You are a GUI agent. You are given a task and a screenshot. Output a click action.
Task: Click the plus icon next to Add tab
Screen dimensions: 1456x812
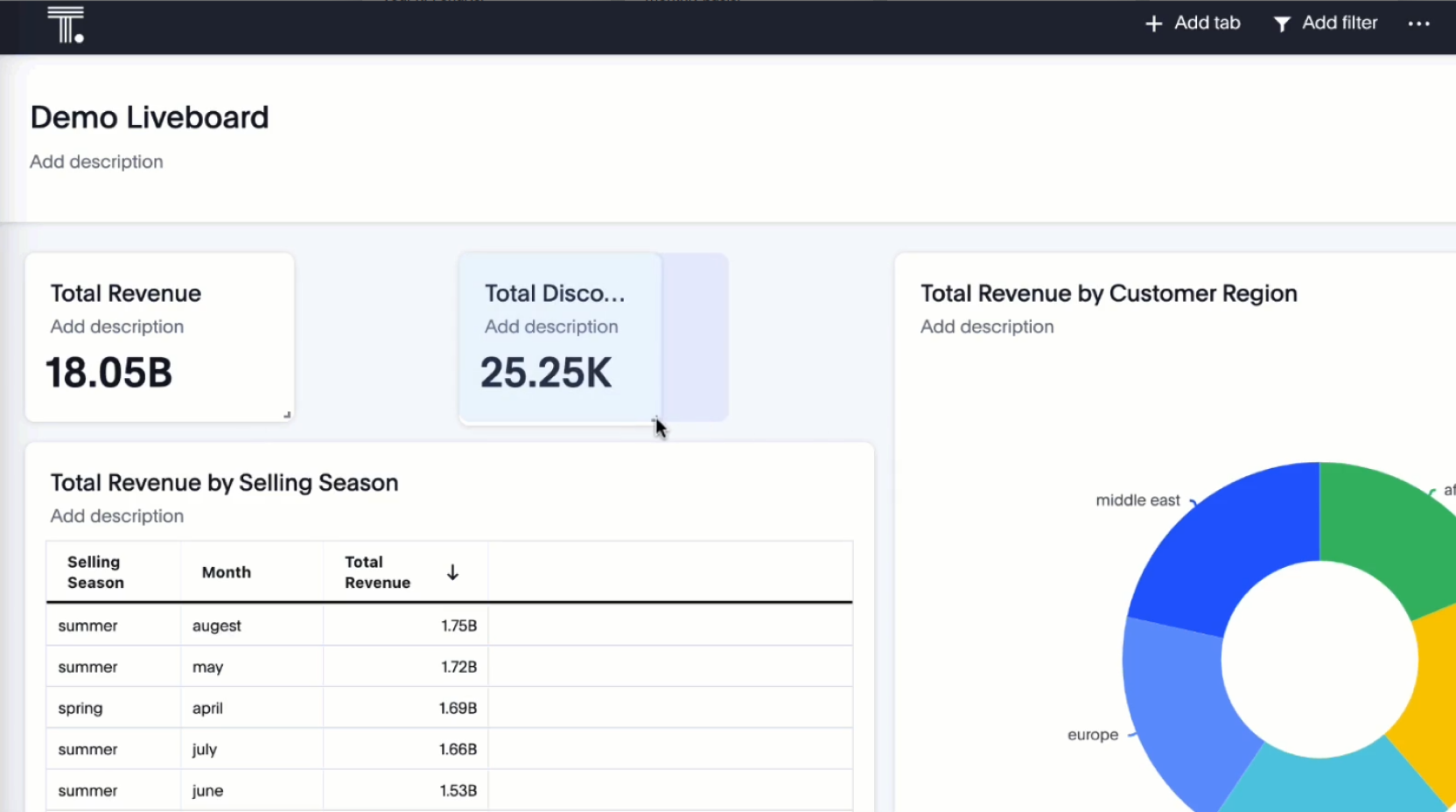point(1153,24)
